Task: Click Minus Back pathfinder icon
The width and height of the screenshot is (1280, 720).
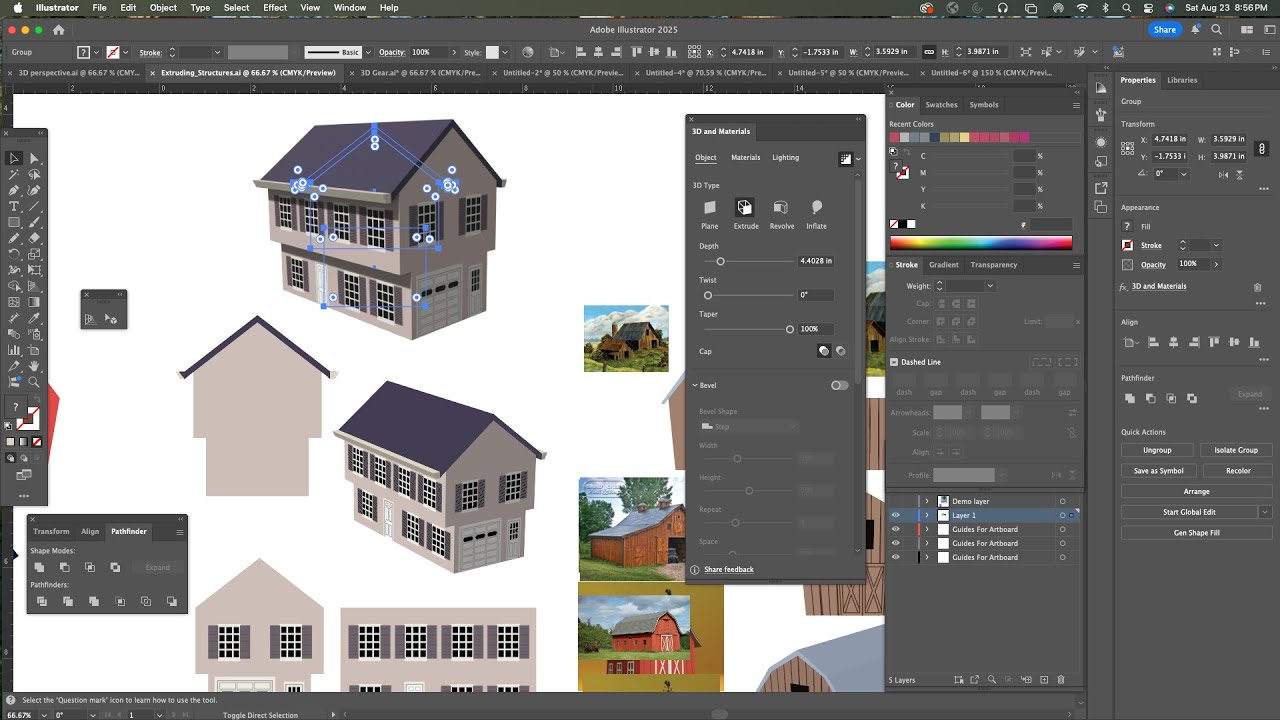Action: 172,601
